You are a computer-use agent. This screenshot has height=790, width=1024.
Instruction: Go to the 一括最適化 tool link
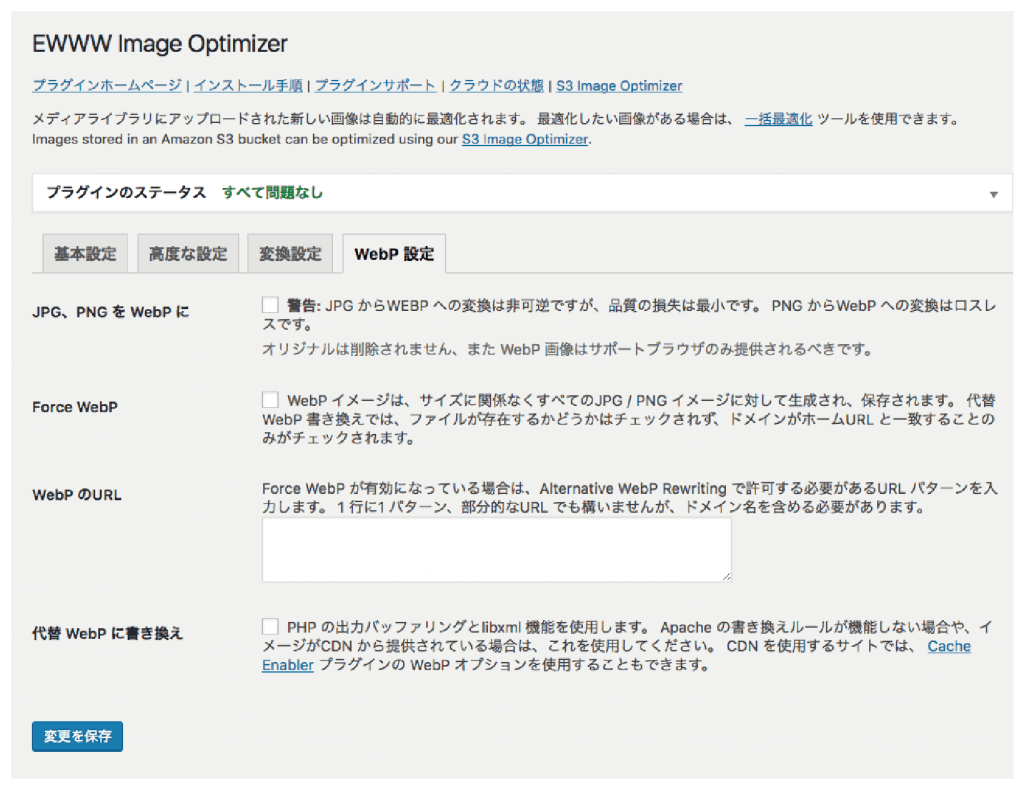(778, 119)
